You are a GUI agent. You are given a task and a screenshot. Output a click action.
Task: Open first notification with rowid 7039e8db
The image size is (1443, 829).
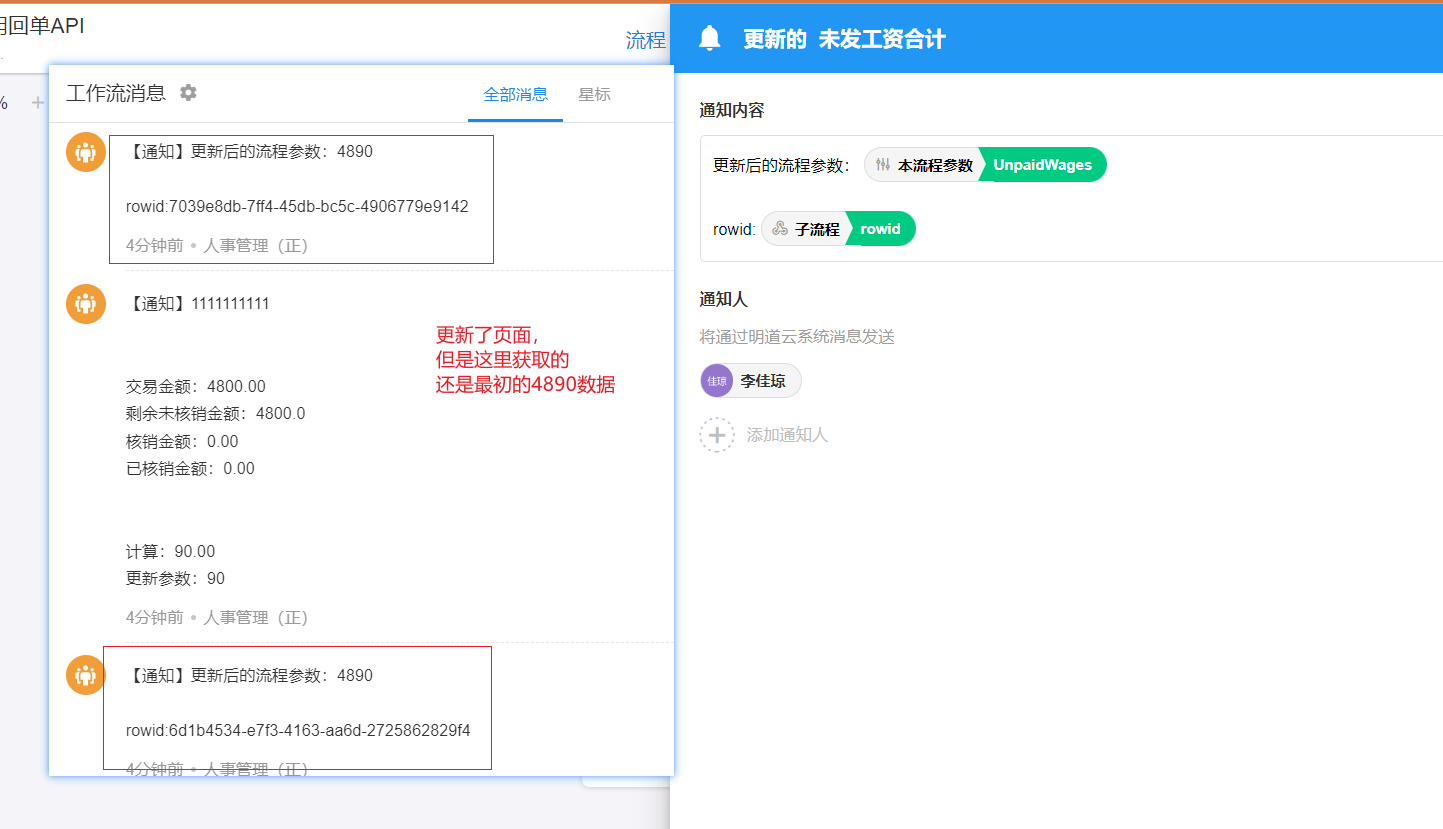tap(297, 207)
